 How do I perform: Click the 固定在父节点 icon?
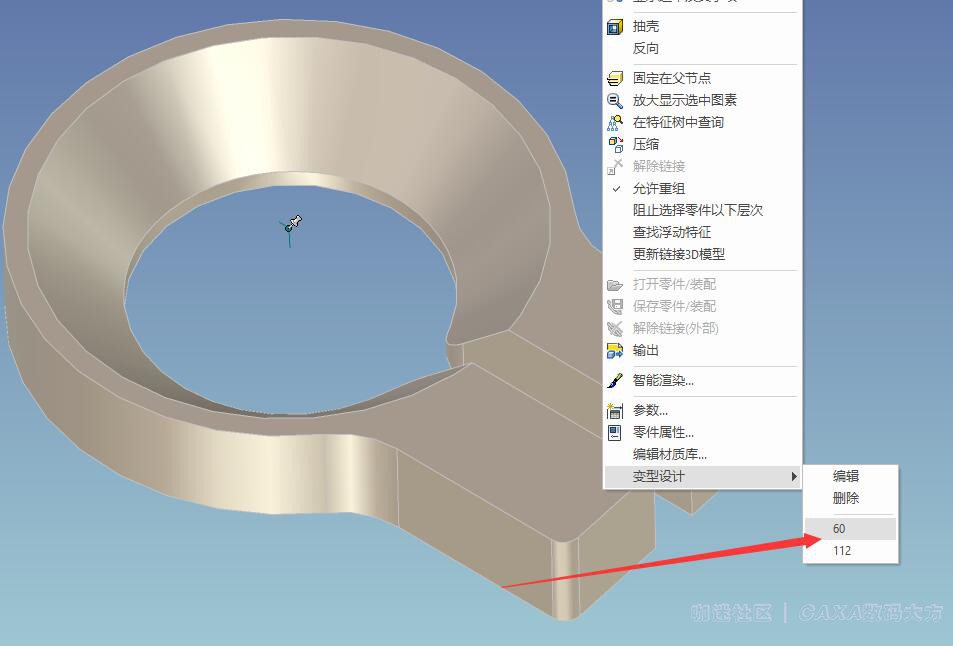(x=615, y=78)
